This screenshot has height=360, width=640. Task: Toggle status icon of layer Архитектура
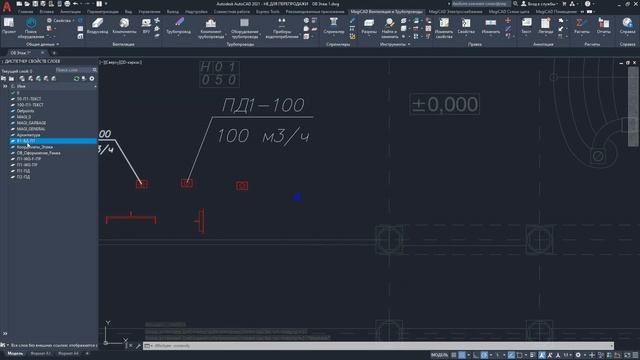13,135
